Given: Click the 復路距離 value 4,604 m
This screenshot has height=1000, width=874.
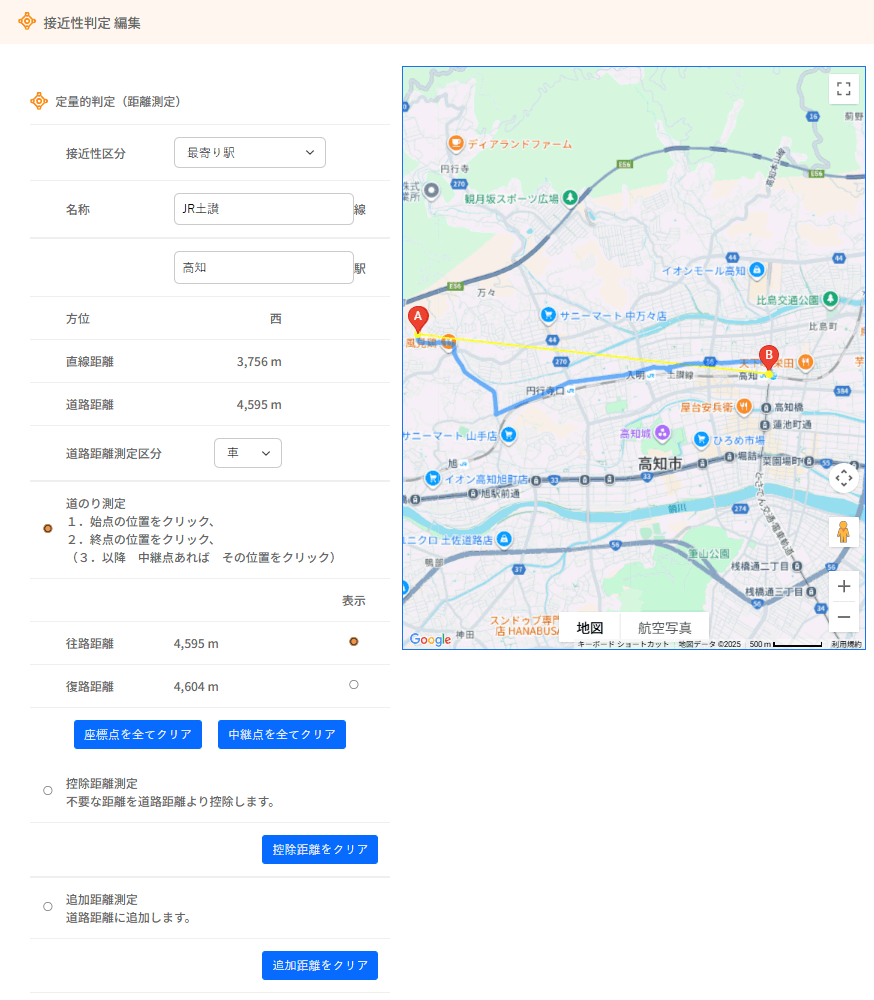Looking at the screenshot, I should click(196, 687).
